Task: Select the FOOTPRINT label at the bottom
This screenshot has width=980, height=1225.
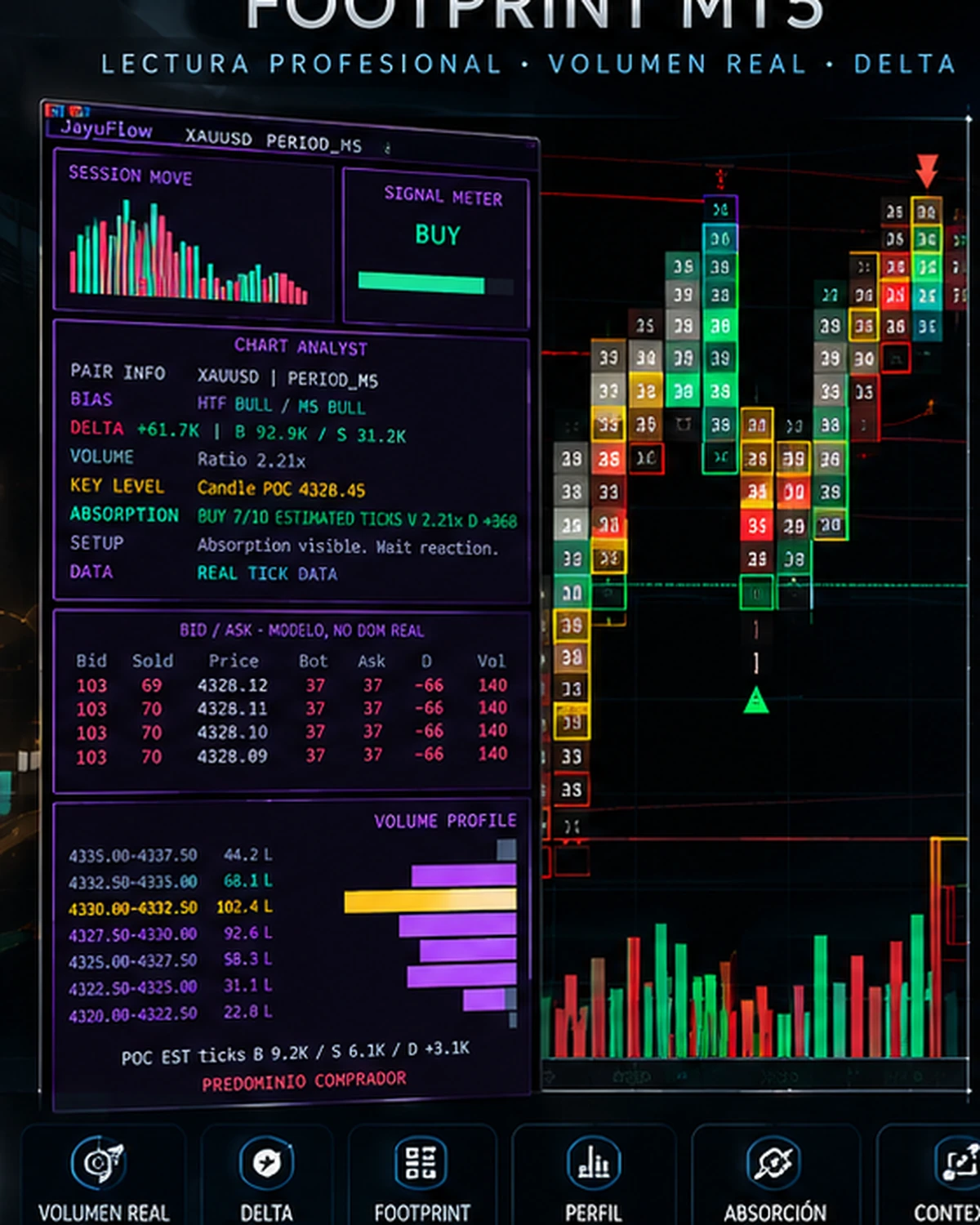Action: coord(422,1213)
